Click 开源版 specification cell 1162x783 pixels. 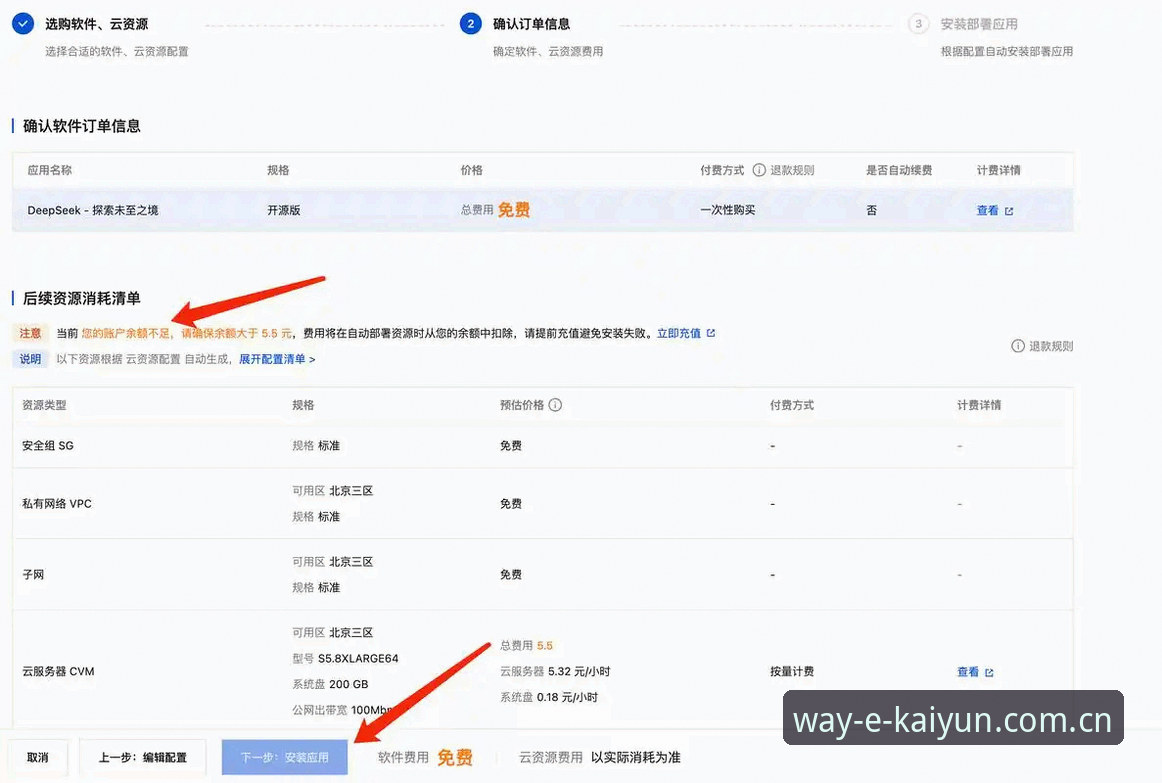coord(284,210)
